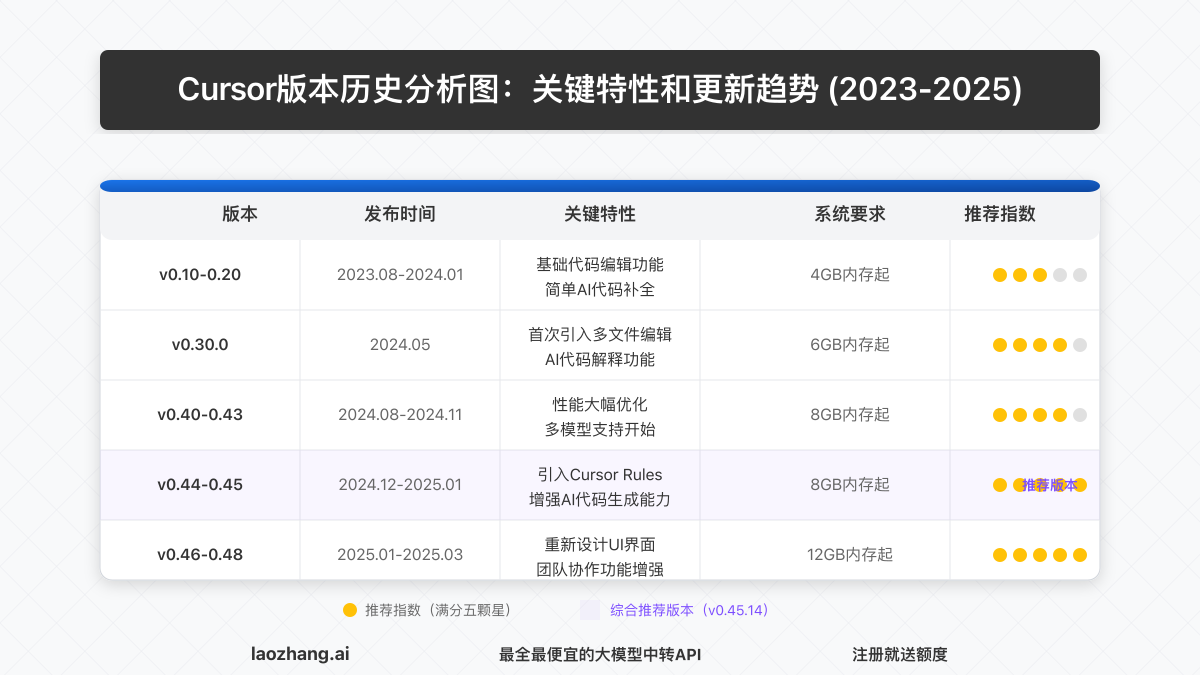Click the feature text '首次引入多文件编辑'
1200x675 pixels.
point(600,335)
